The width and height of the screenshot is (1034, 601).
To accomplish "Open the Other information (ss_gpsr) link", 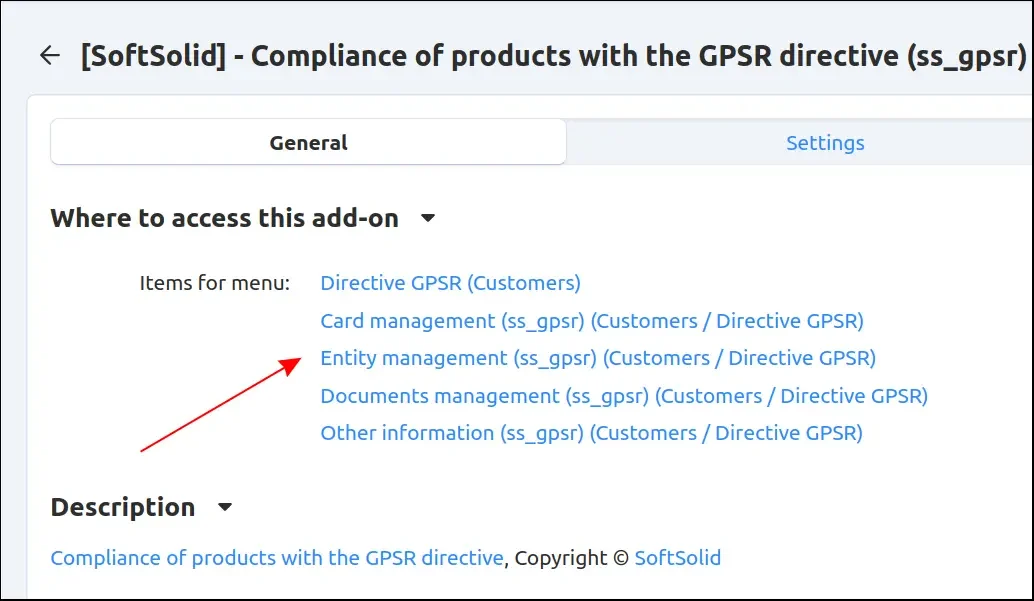I will [590, 433].
